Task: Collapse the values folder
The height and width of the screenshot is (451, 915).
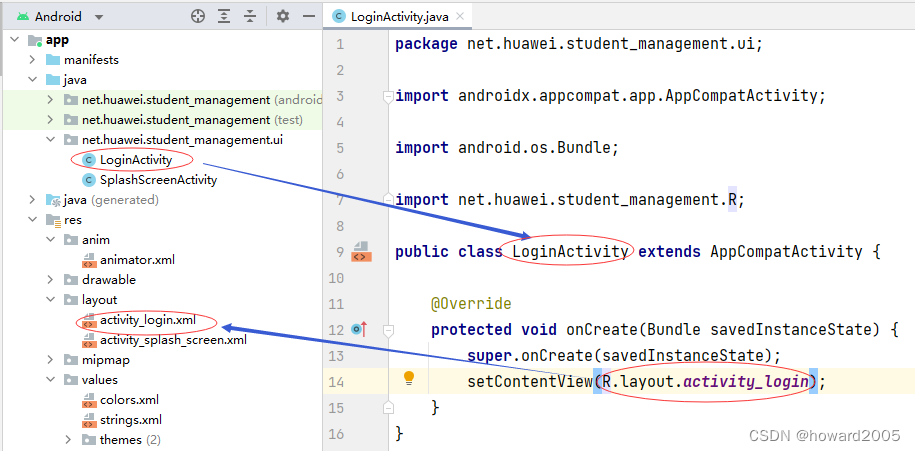Action: point(51,380)
